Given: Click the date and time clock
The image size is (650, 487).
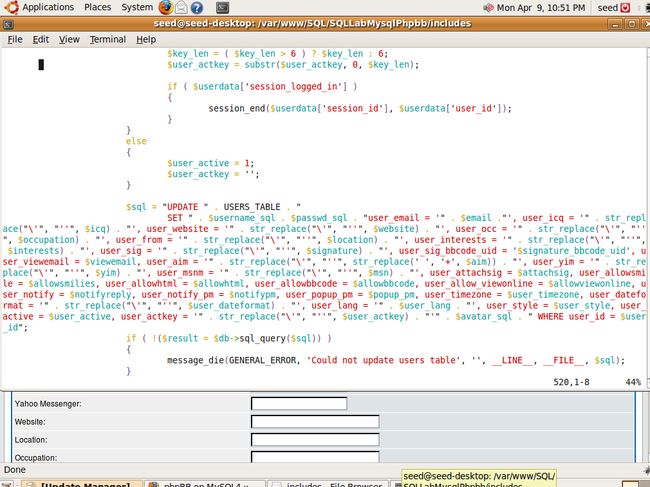Looking at the screenshot, I should click(x=541, y=7).
